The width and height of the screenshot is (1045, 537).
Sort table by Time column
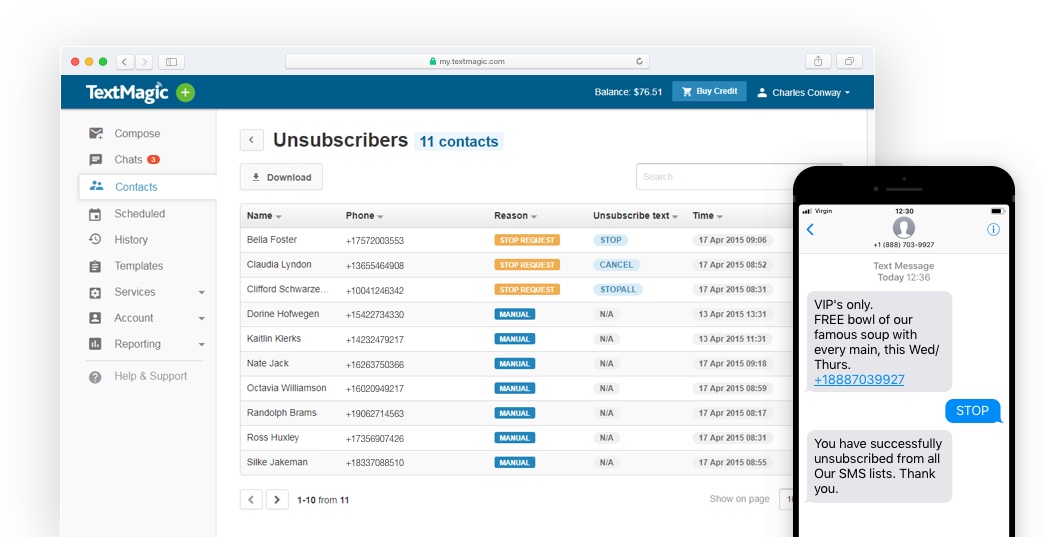[707, 216]
